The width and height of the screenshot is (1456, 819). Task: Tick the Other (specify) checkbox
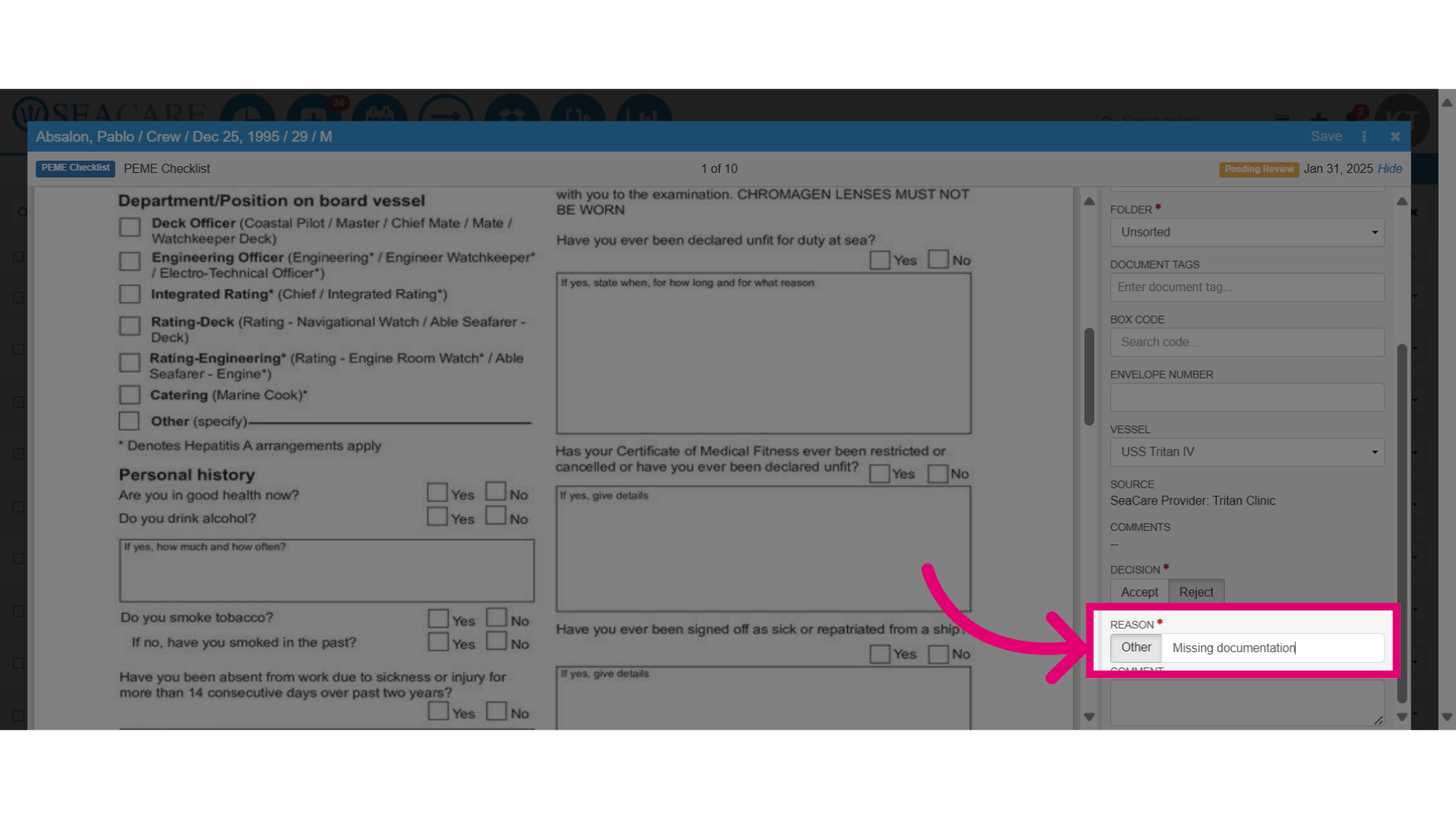click(x=129, y=421)
